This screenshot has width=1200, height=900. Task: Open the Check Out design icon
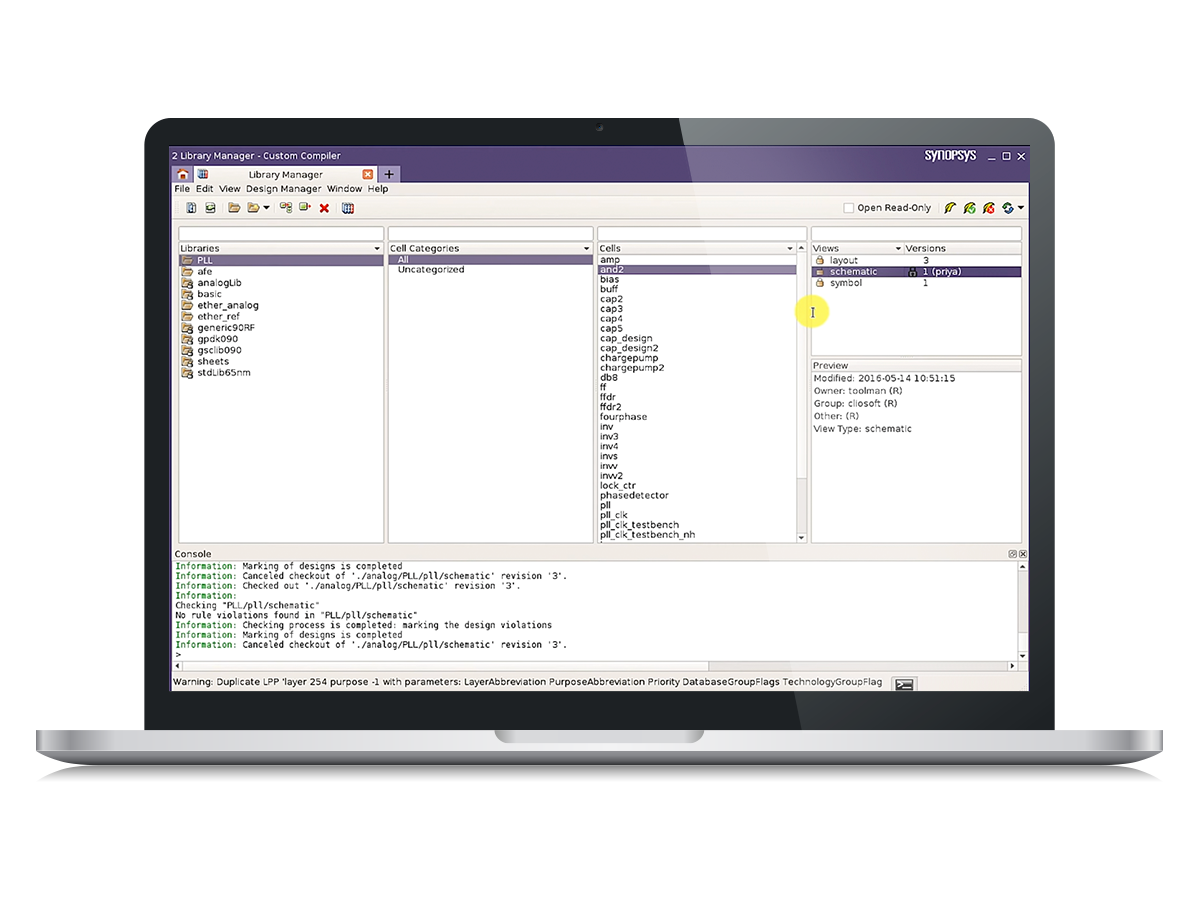click(950, 208)
